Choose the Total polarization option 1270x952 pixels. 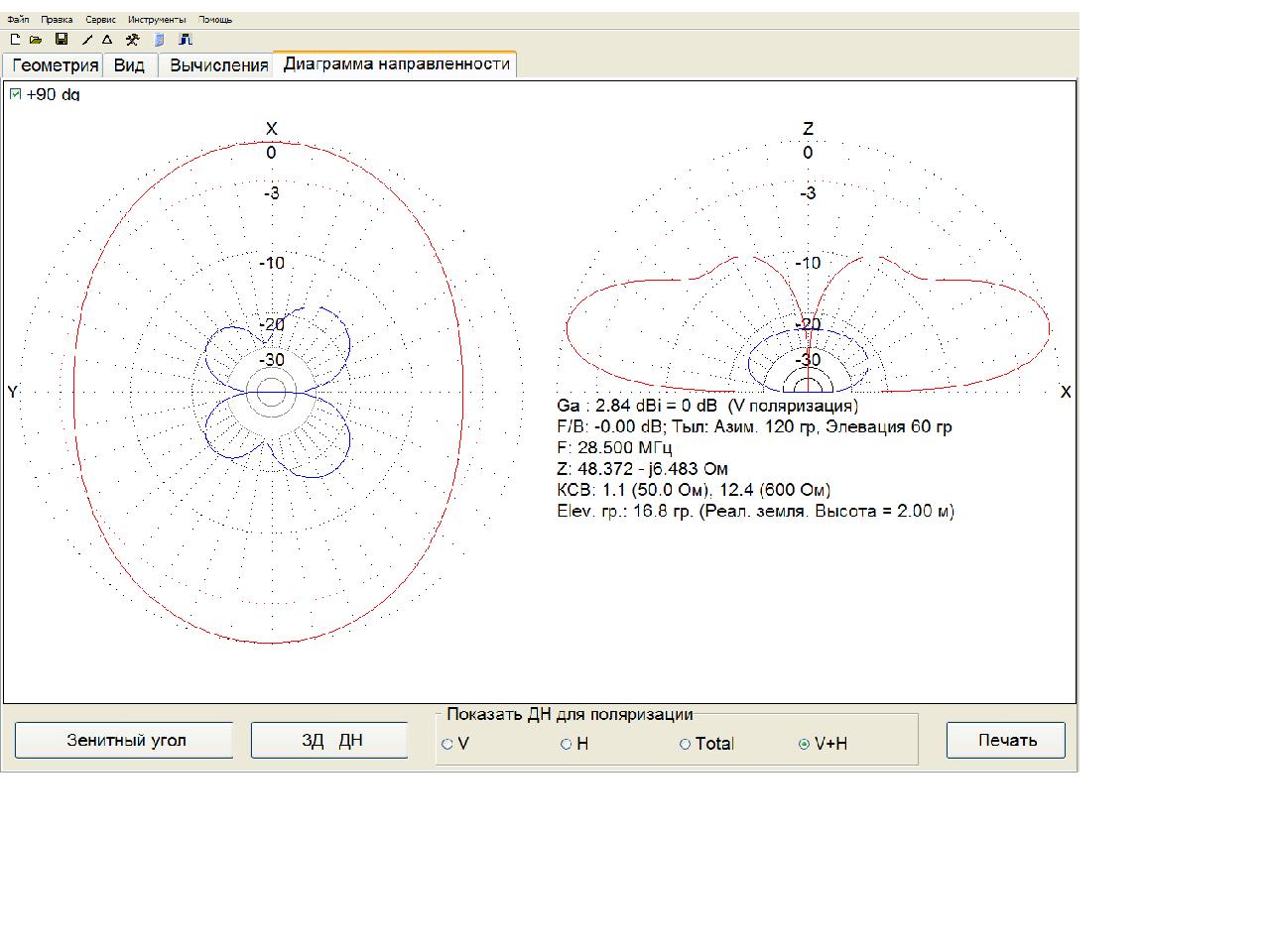(x=685, y=744)
